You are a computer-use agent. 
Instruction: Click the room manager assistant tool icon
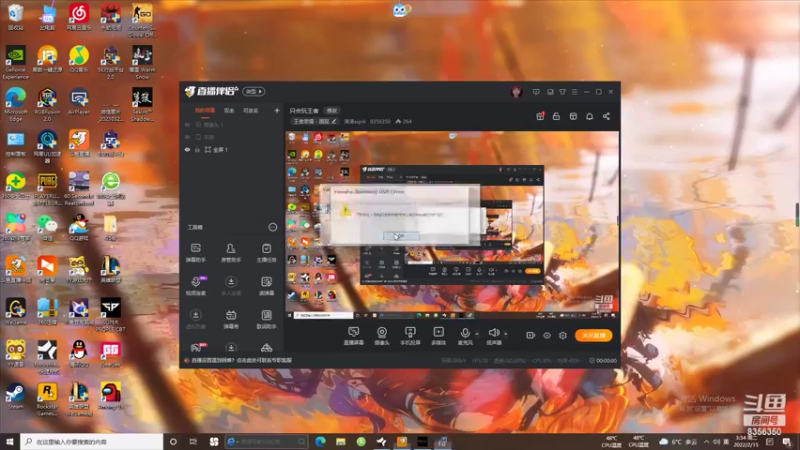231,253
